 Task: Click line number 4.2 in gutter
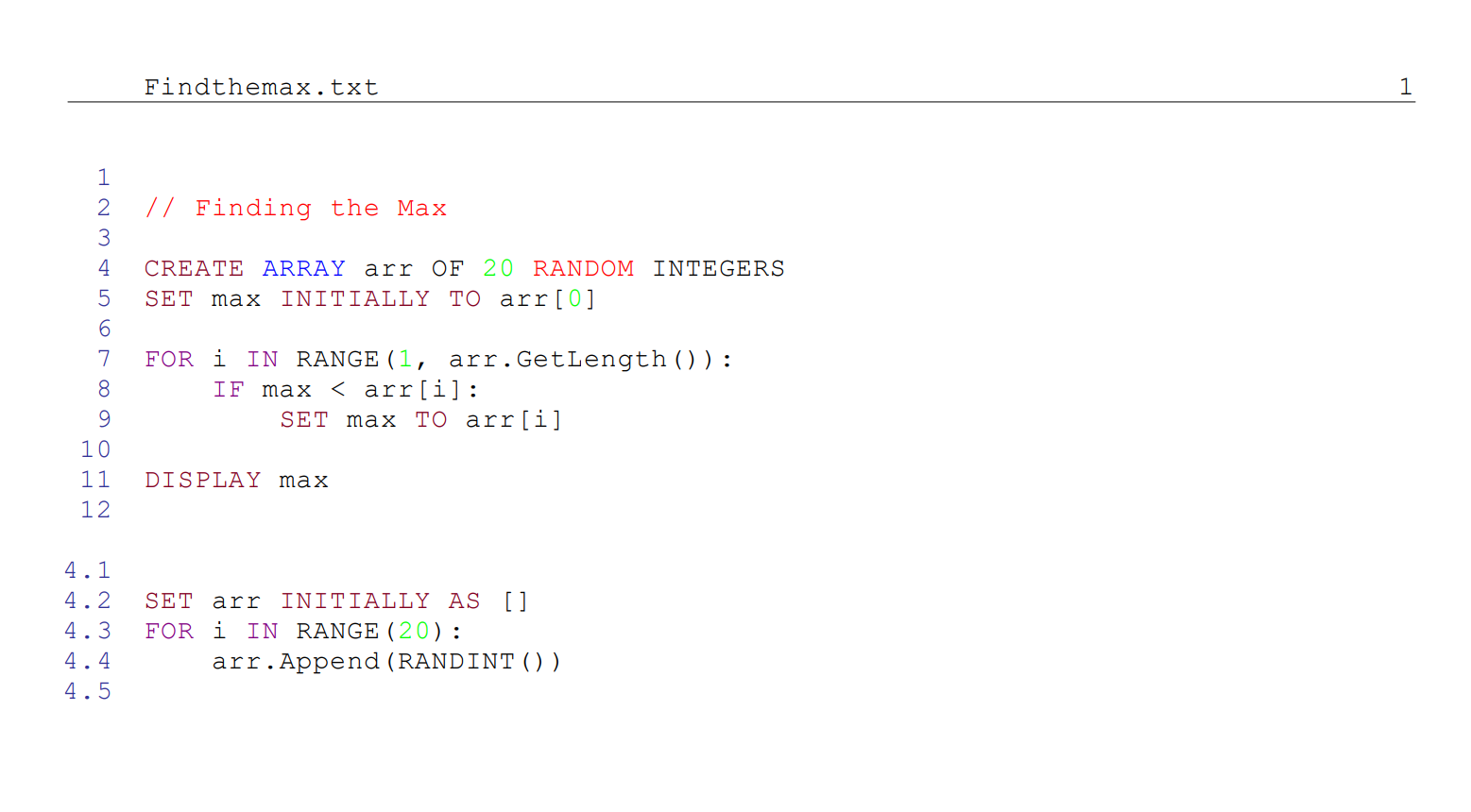pyautogui.click(x=87, y=601)
